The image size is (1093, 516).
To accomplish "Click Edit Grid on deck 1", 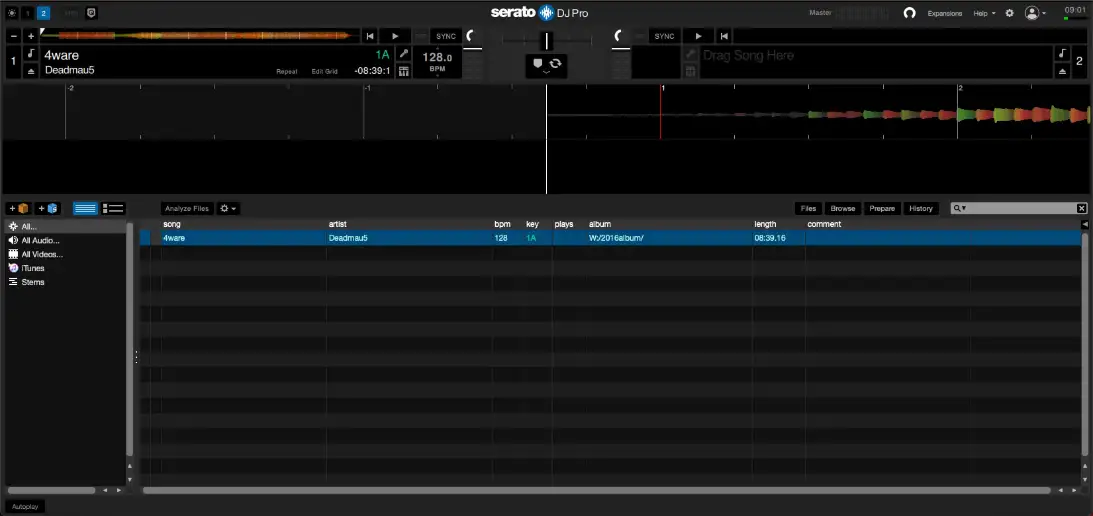I will (x=324, y=71).
